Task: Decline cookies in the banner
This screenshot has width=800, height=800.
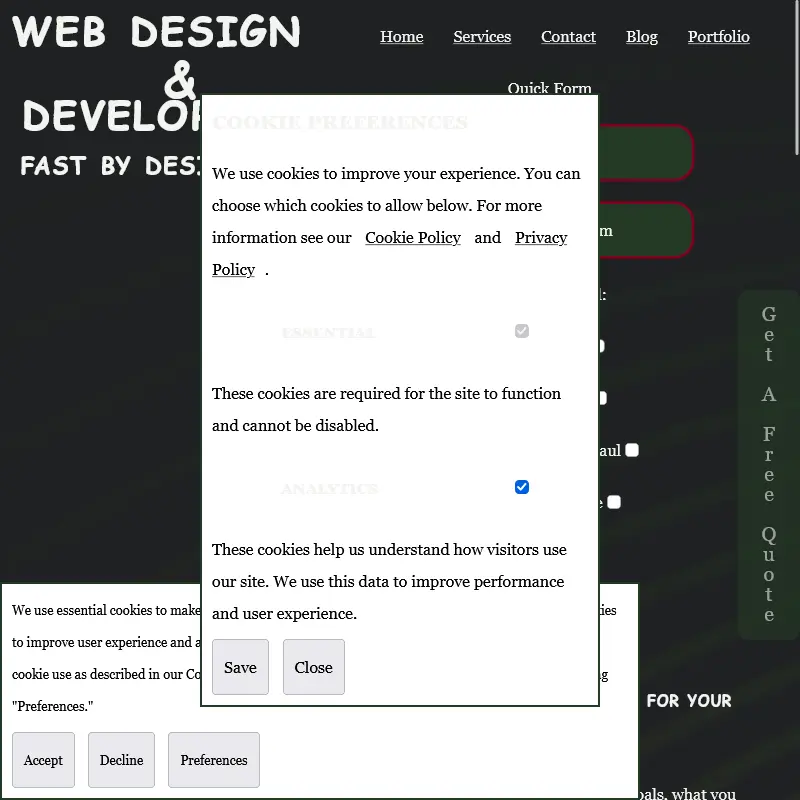Action: pos(121,760)
